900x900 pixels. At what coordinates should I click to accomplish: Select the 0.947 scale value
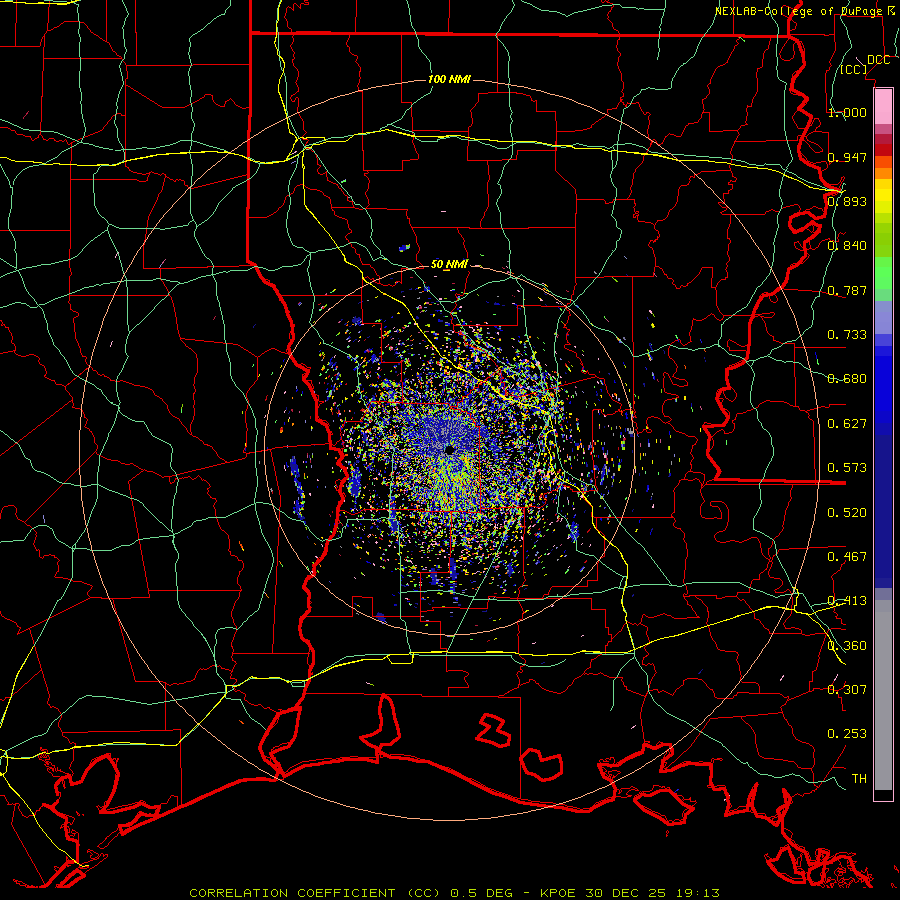point(847,157)
